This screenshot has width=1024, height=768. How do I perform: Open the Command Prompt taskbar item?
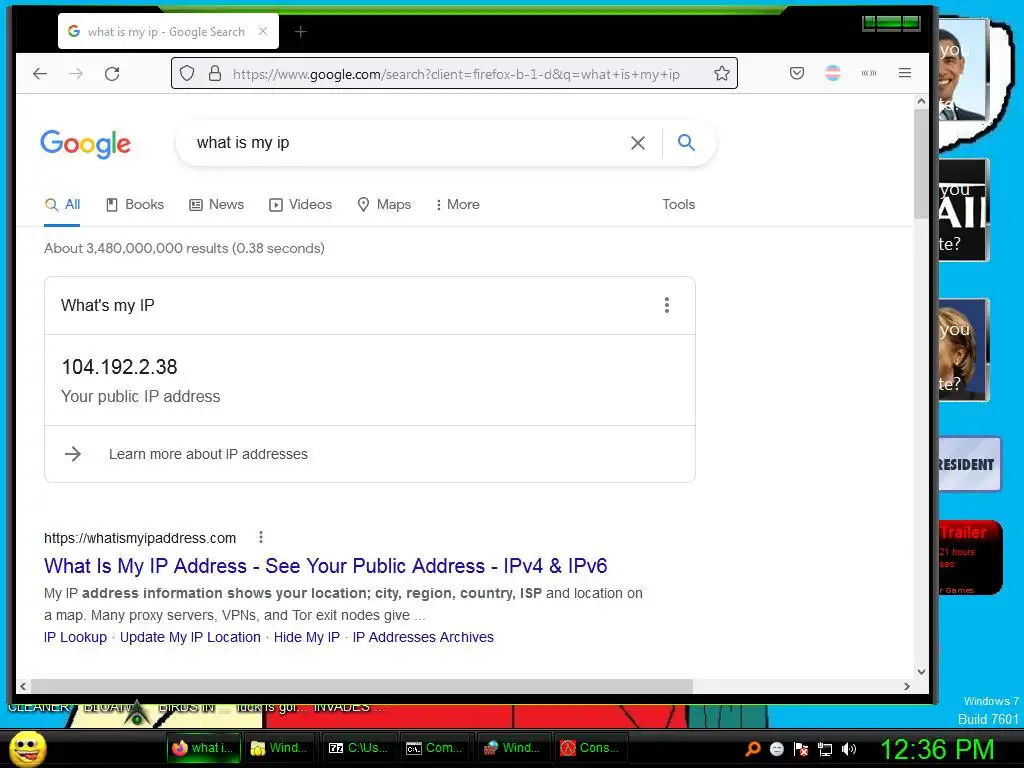pos(434,748)
